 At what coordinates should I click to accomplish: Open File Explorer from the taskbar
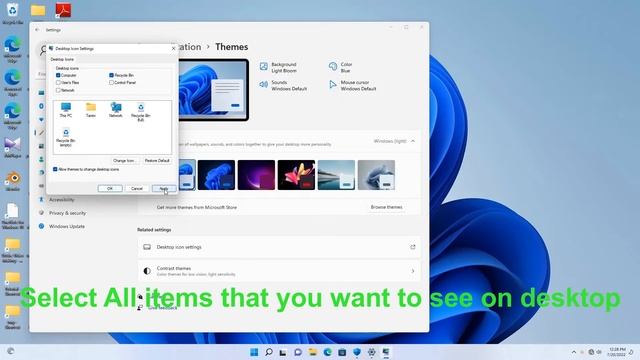pos(313,352)
